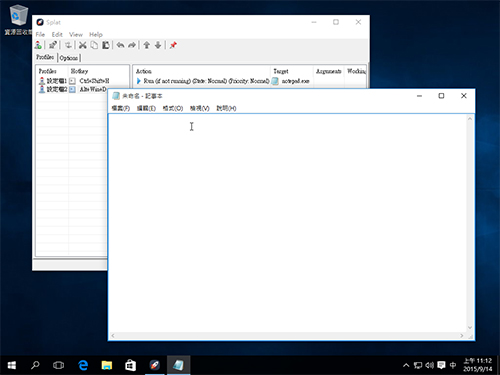Select the 設定檔1 profile row

point(53,81)
